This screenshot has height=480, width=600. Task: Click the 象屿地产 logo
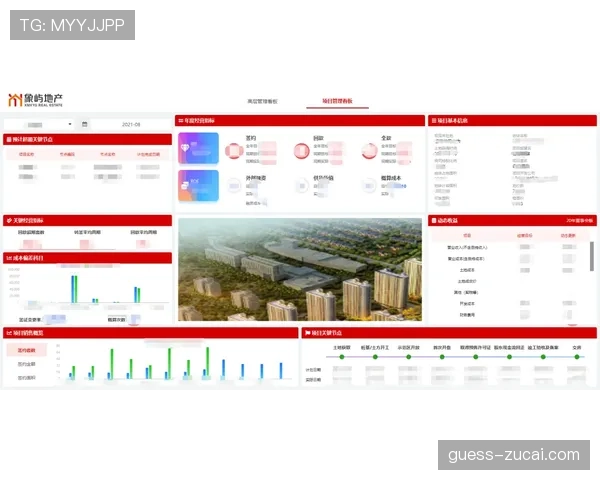click(35, 100)
